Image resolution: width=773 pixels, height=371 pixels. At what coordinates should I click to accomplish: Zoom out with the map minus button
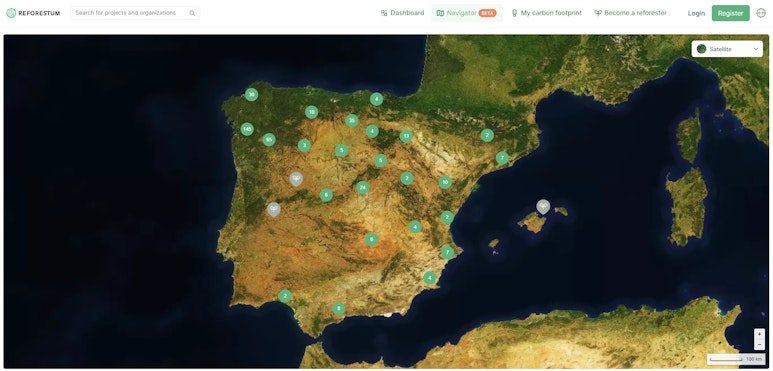coord(759,344)
